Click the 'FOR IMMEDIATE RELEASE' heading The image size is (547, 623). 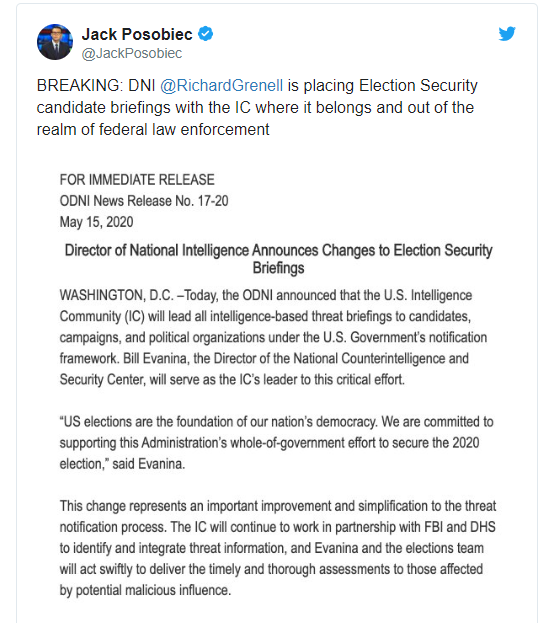tap(137, 180)
